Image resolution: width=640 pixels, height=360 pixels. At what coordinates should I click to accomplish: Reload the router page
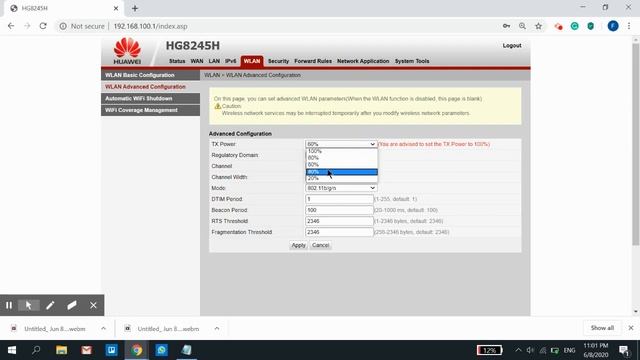[x=43, y=26]
